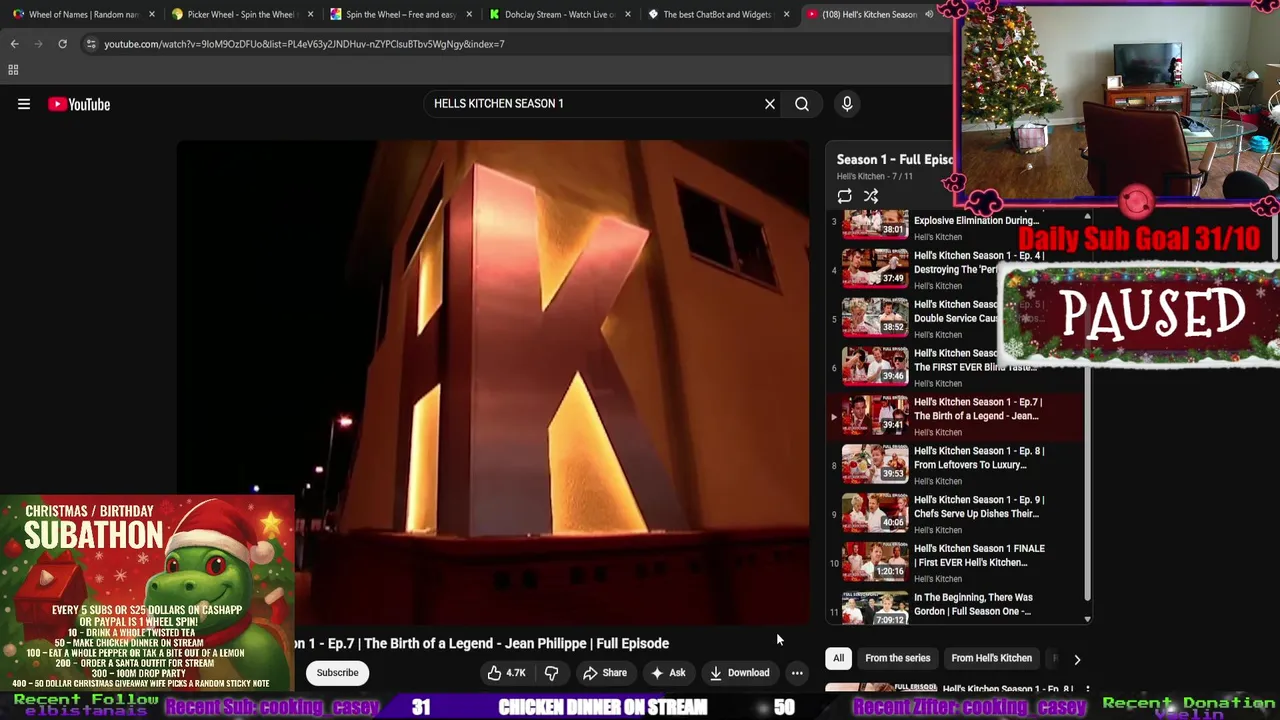
Task: Close the DohcJay Stream tab
Action: (x=628, y=15)
